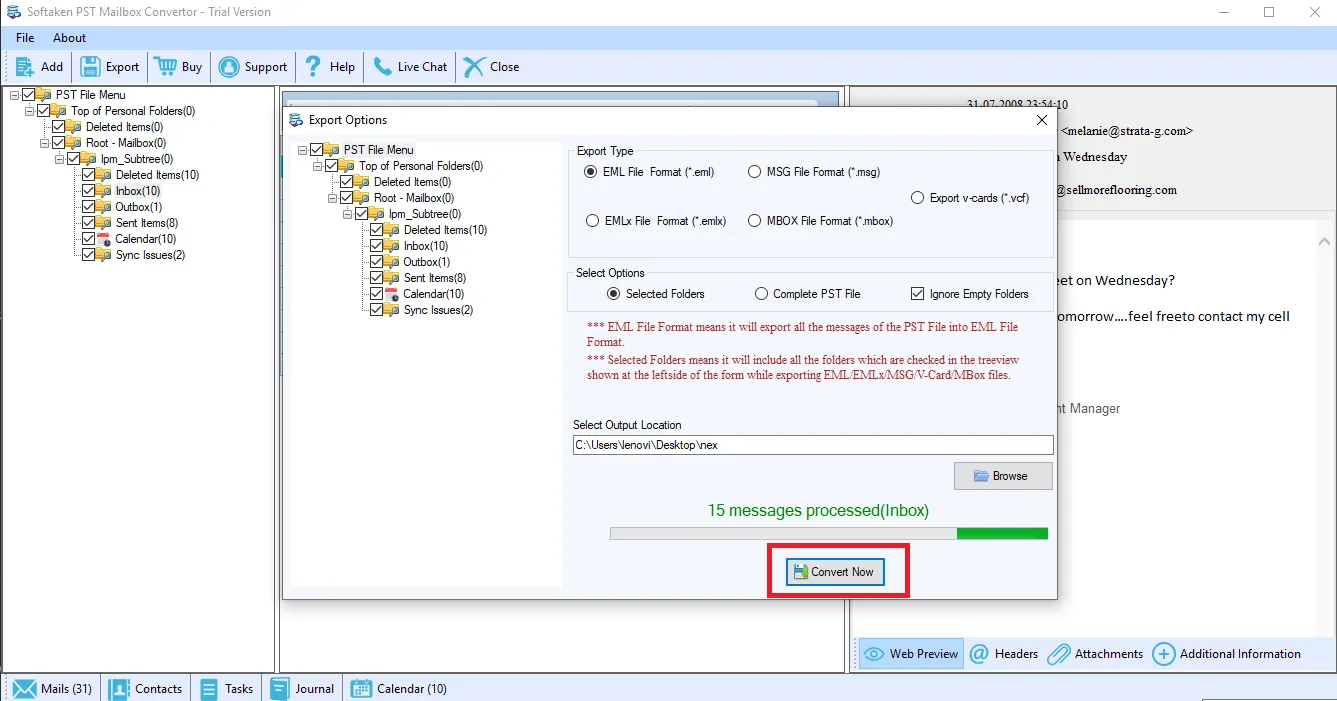Image resolution: width=1337 pixels, height=701 pixels.
Task: Collapse Root - Mailbox node in main tree
Action: [44, 143]
